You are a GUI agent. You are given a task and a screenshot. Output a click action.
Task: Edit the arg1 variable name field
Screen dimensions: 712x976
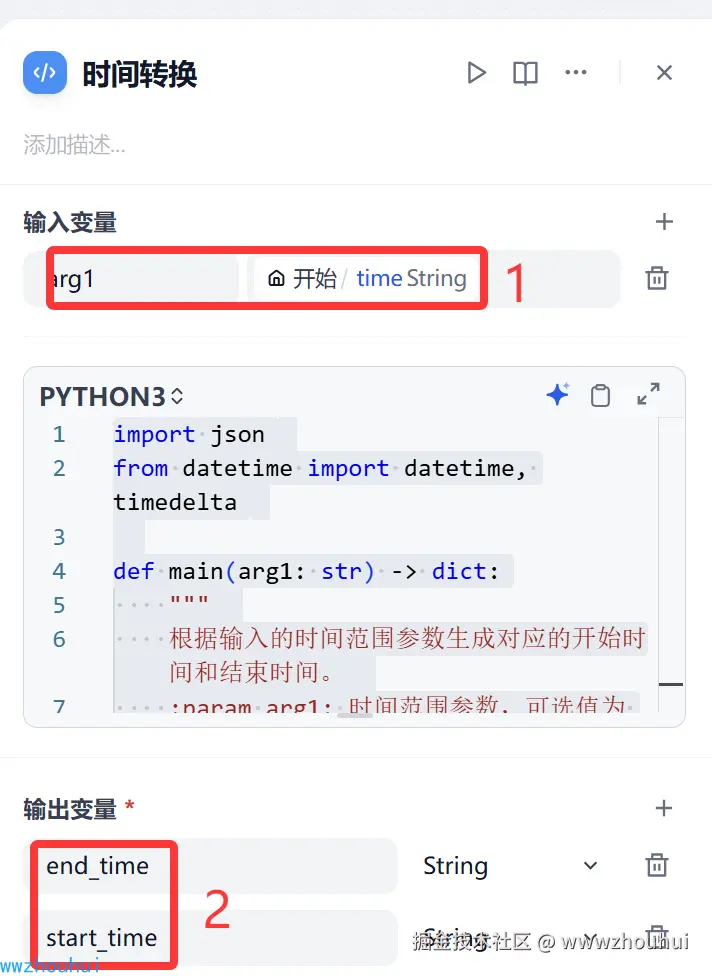[x=131, y=279]
